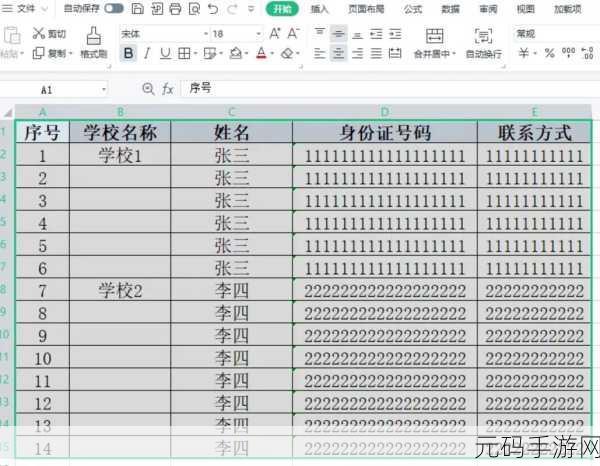
Task: Click the 合并居中 merge and center button
Action: coord(435,43)
